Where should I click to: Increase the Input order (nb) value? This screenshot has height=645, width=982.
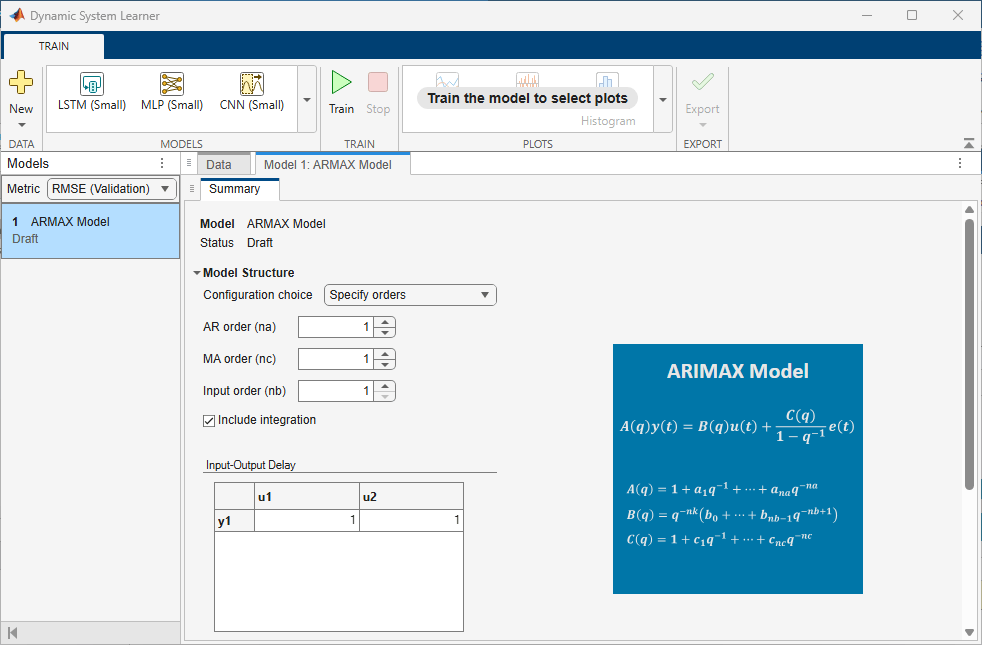pyautogui.click(x=385, y=386)
